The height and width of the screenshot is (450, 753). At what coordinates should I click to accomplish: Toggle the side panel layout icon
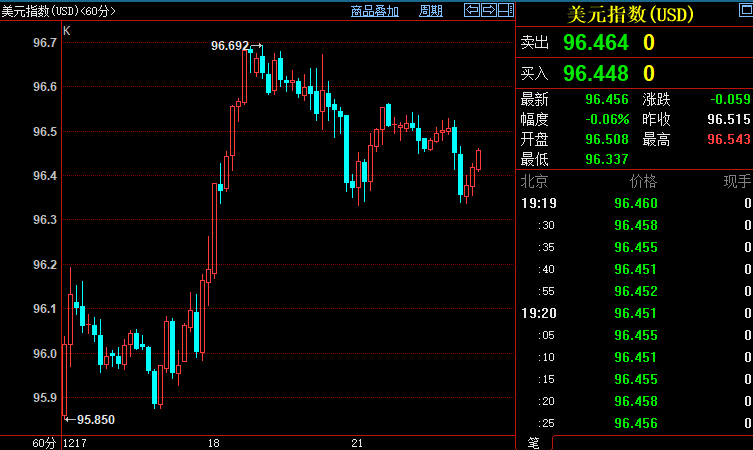pyautogui.click(x=505, y=11)
